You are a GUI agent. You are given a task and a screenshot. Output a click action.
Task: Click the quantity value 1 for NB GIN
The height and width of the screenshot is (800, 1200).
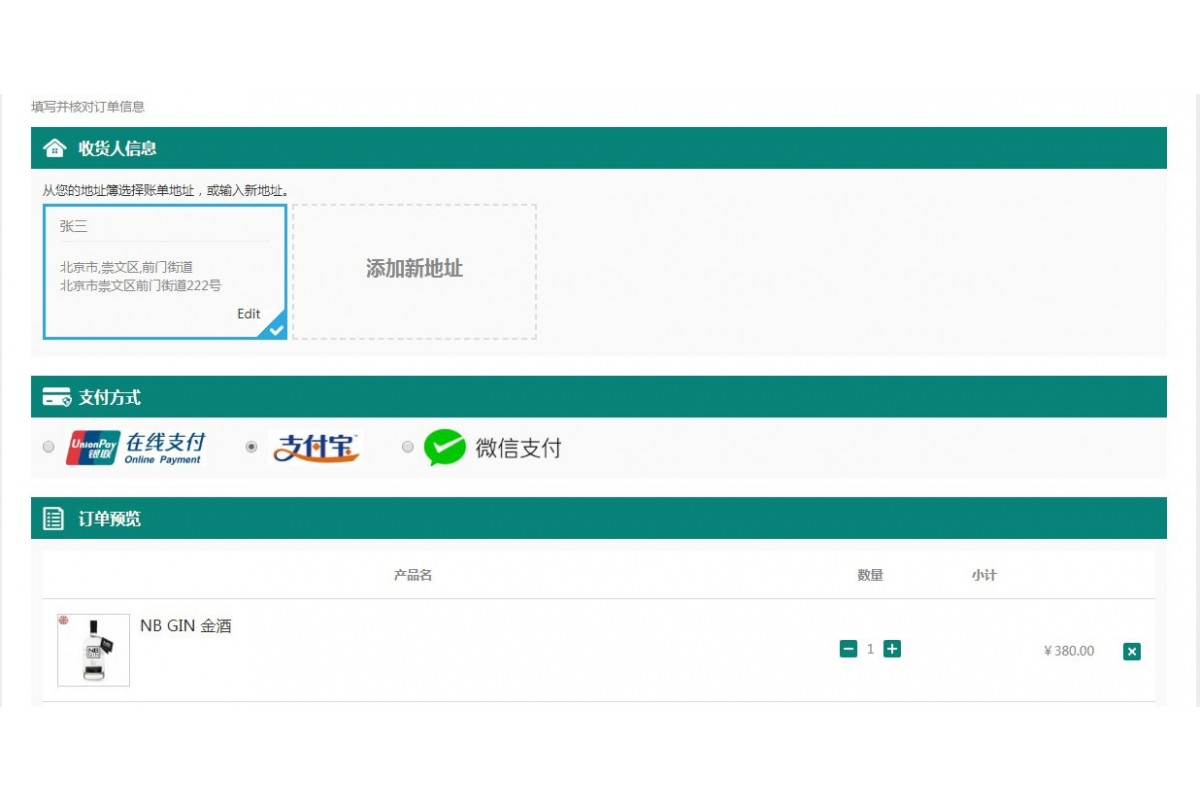click(870, 649)
